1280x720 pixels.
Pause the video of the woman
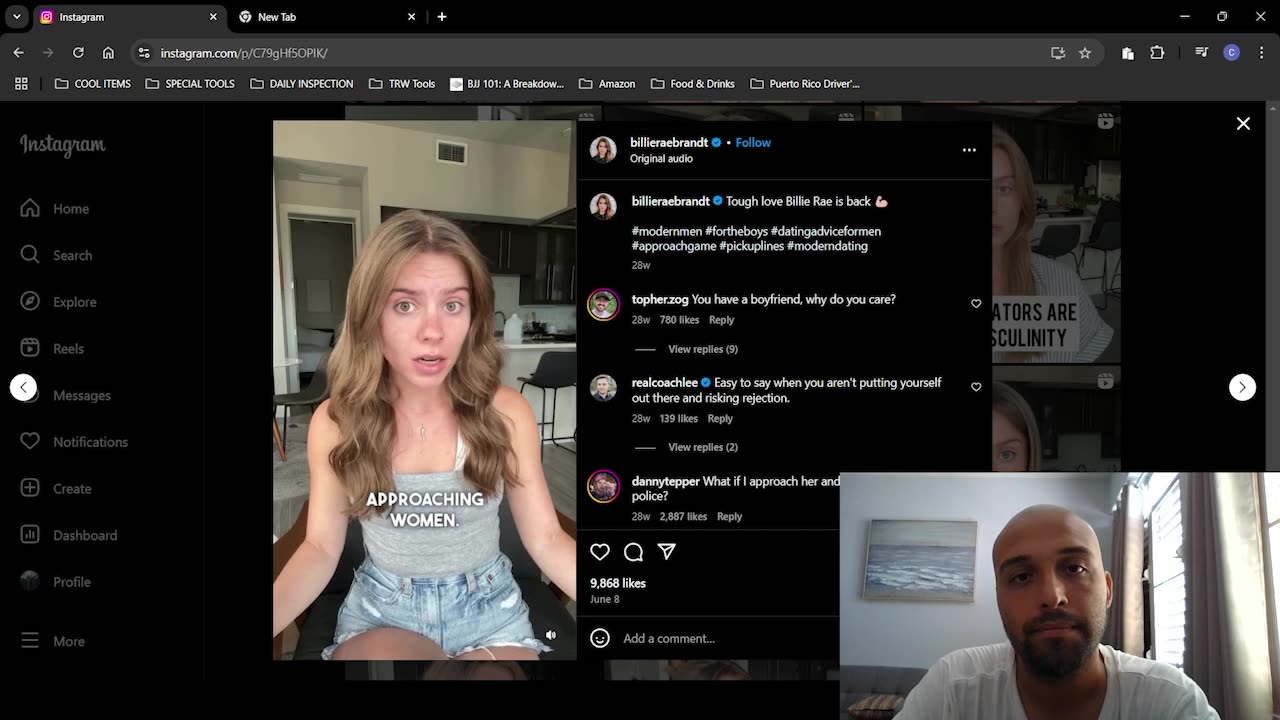tap(425, 390)
